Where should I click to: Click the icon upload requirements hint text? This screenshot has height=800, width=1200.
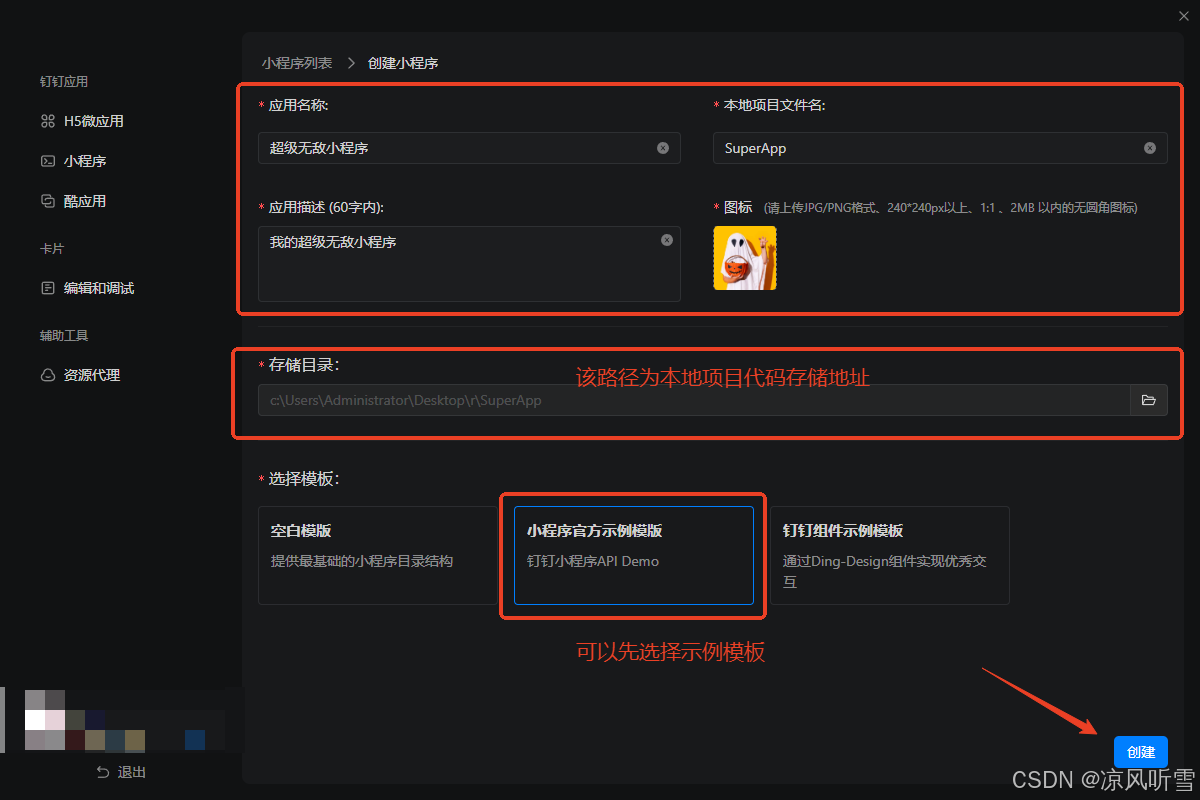951,208
